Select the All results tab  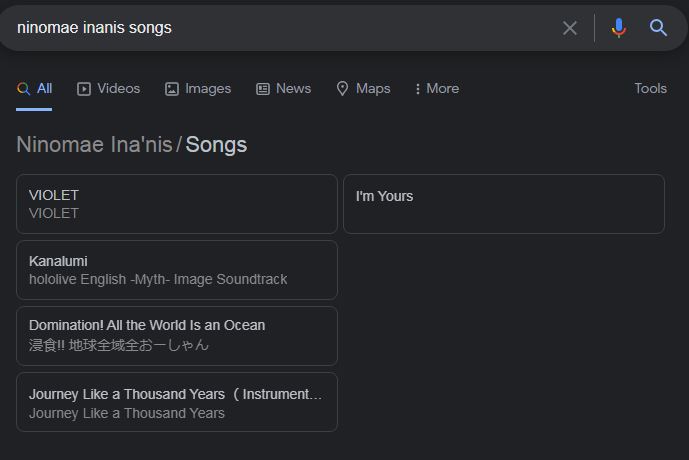point(35,89)
